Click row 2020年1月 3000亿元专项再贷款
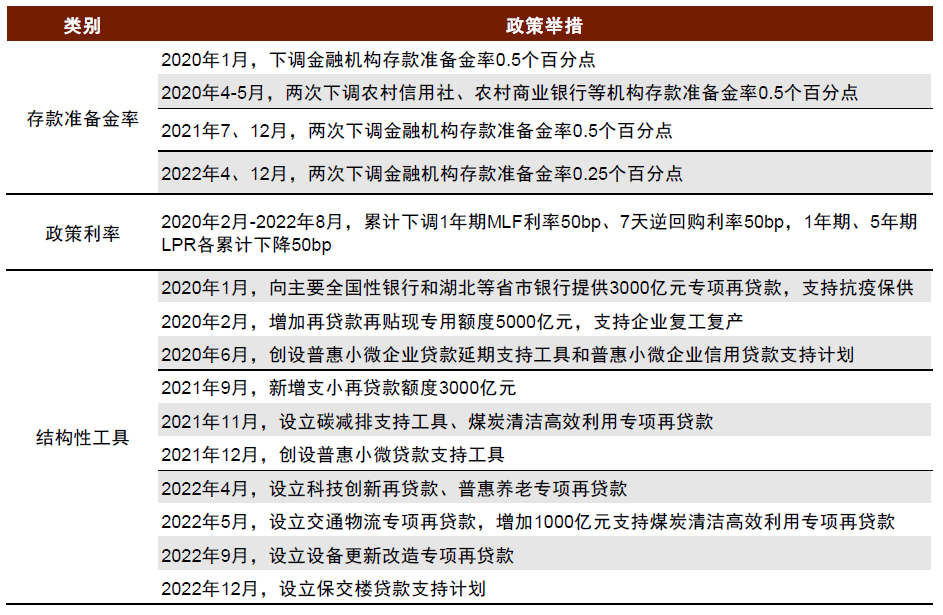This screenshot has height=615, width=943. (545, 287)
